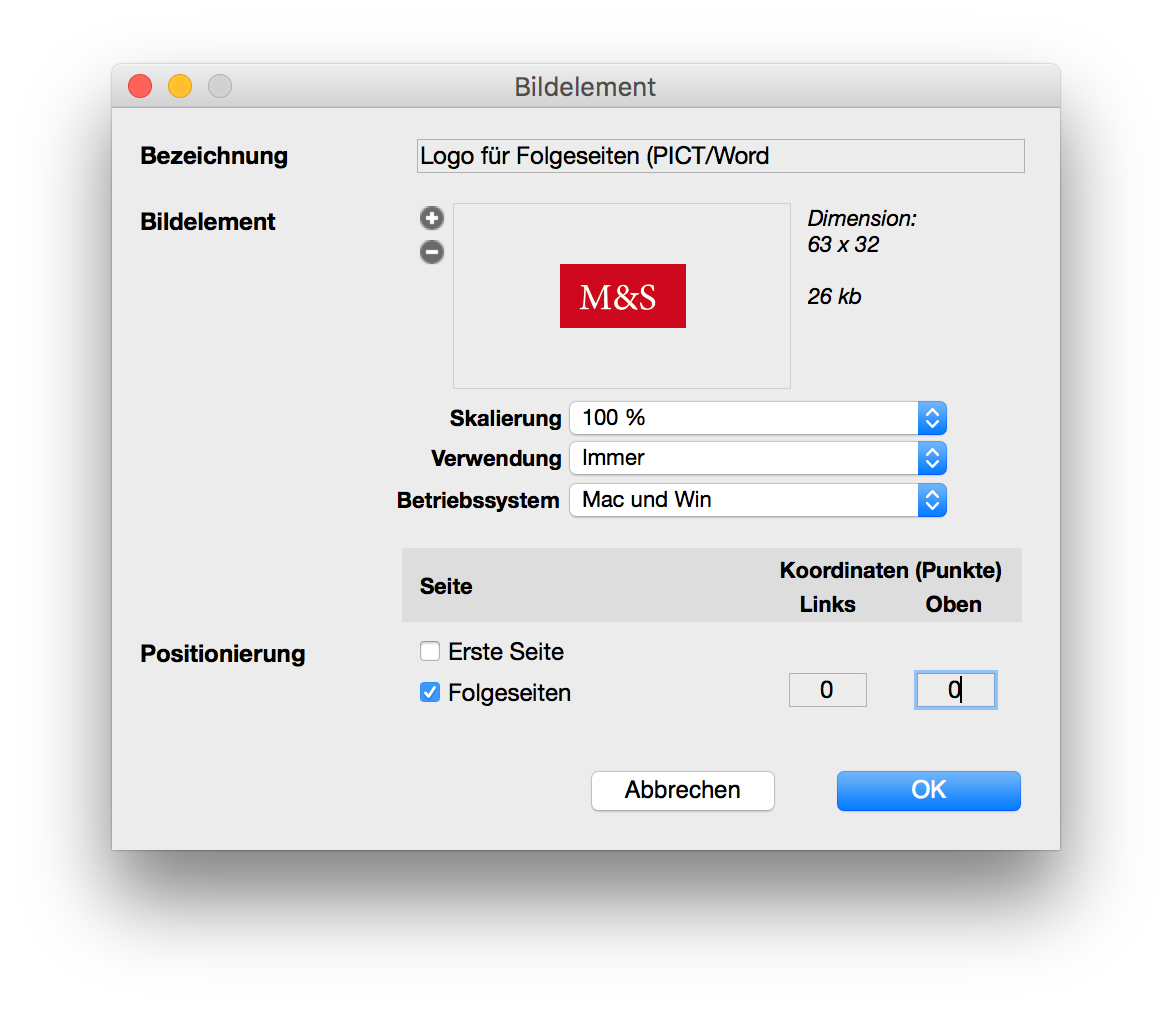
Task: Click the Links coordinate field for Folgeseiten
Action: point(827,689)
